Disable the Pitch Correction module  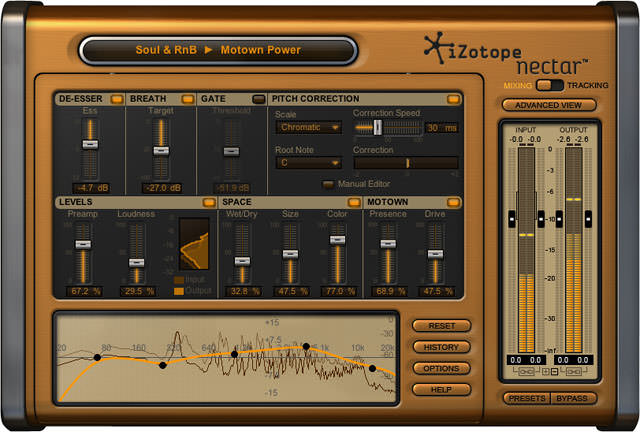tap(453, 99)
